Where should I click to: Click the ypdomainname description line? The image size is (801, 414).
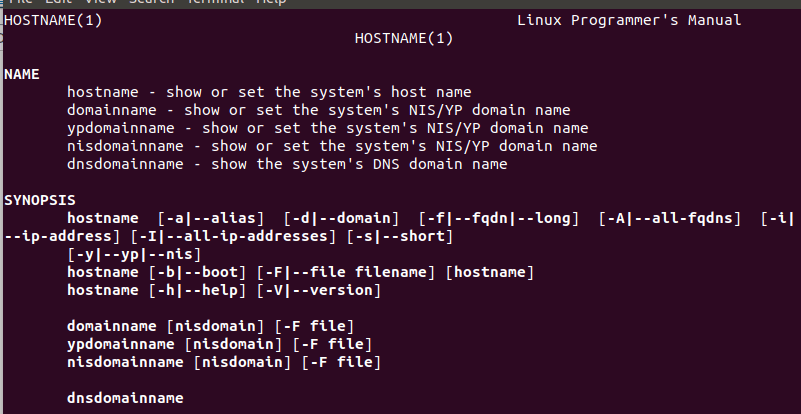[327, 128]
